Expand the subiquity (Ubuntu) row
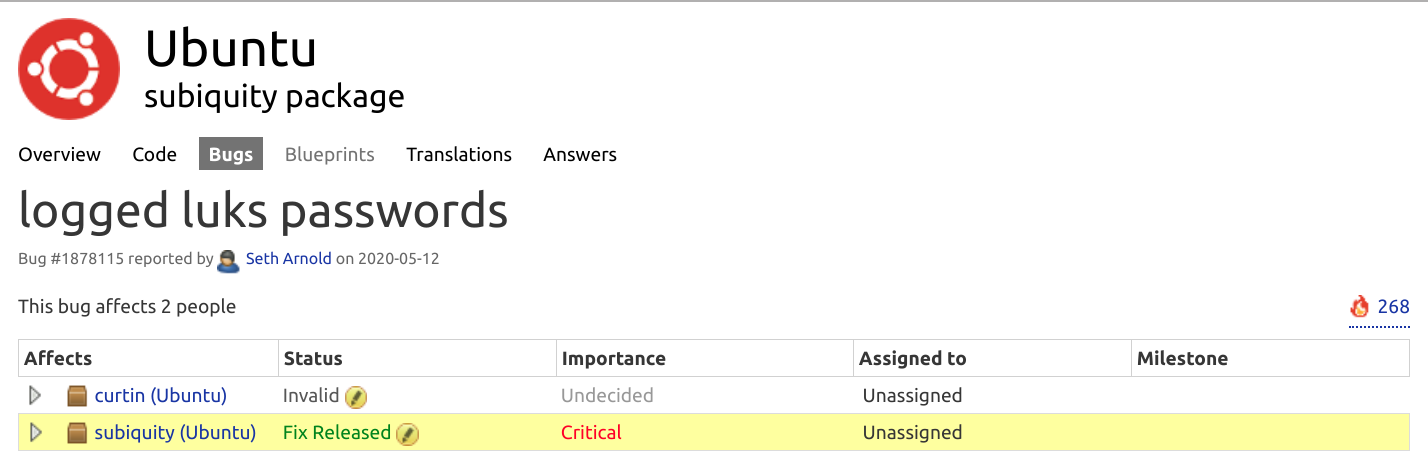 36,433
